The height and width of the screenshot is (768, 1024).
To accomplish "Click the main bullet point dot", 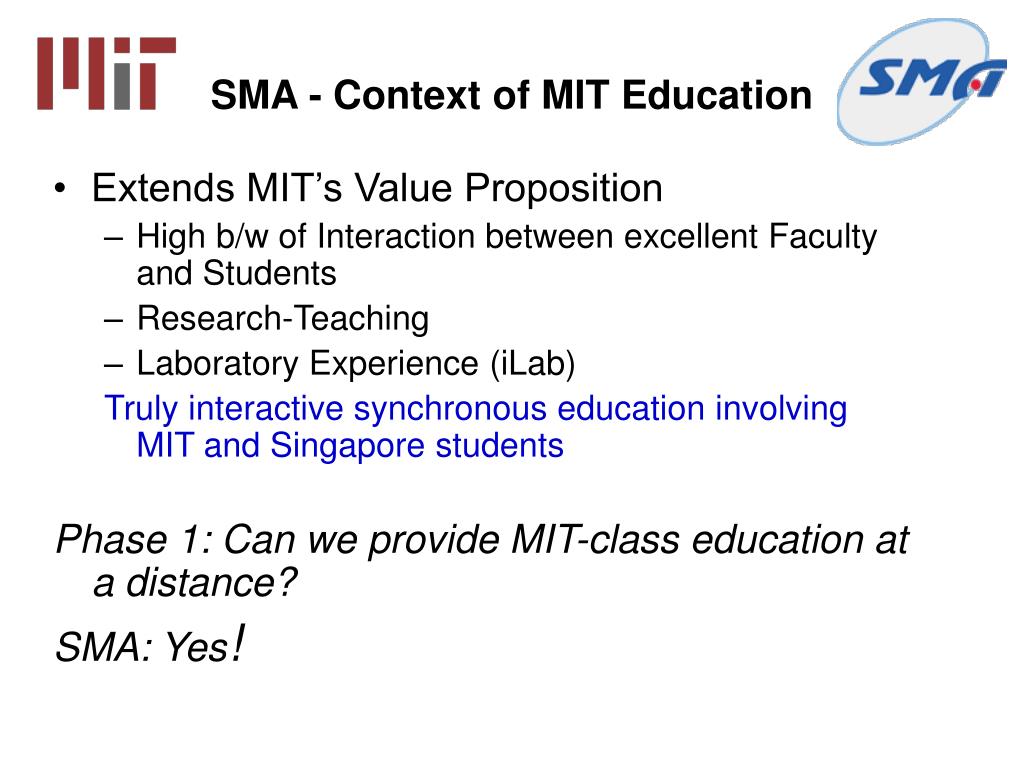I will point(61,189).
